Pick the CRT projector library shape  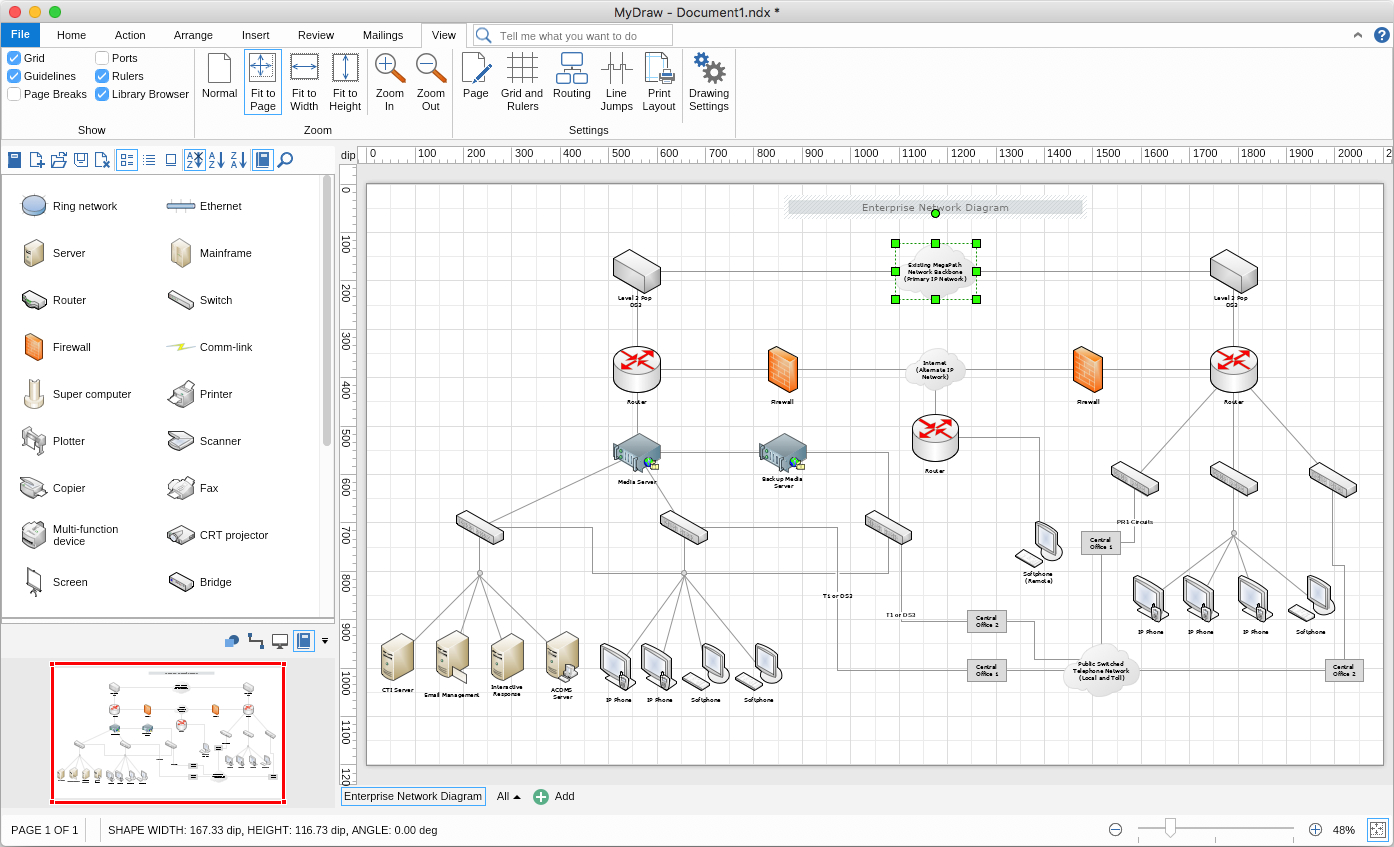tap(181, 535)
